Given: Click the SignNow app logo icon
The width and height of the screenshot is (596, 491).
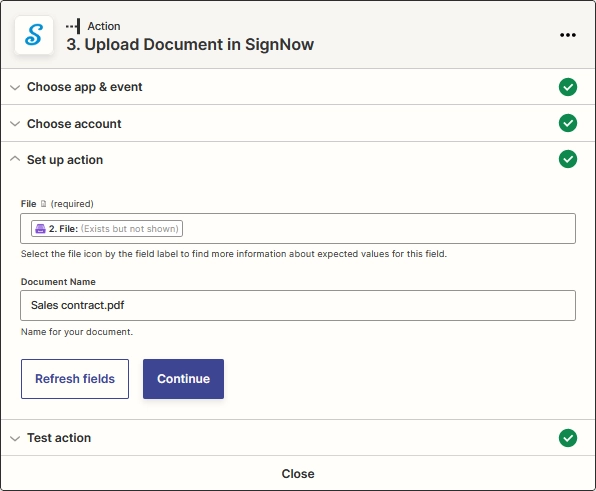Looking at the screenshot, I should point(34,35).
